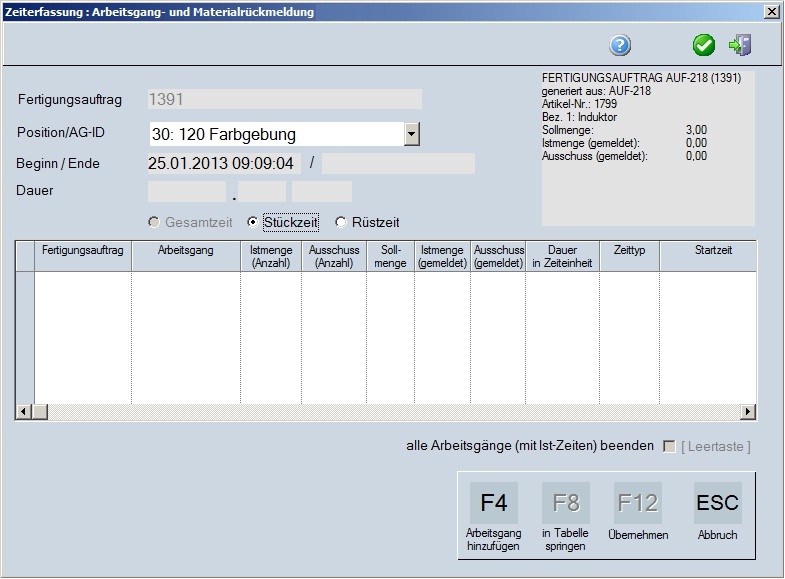Image resolution: width=785 pixels, height=579 pixels.
Task: Click the empty Ende time field
Action: [398, 164]
